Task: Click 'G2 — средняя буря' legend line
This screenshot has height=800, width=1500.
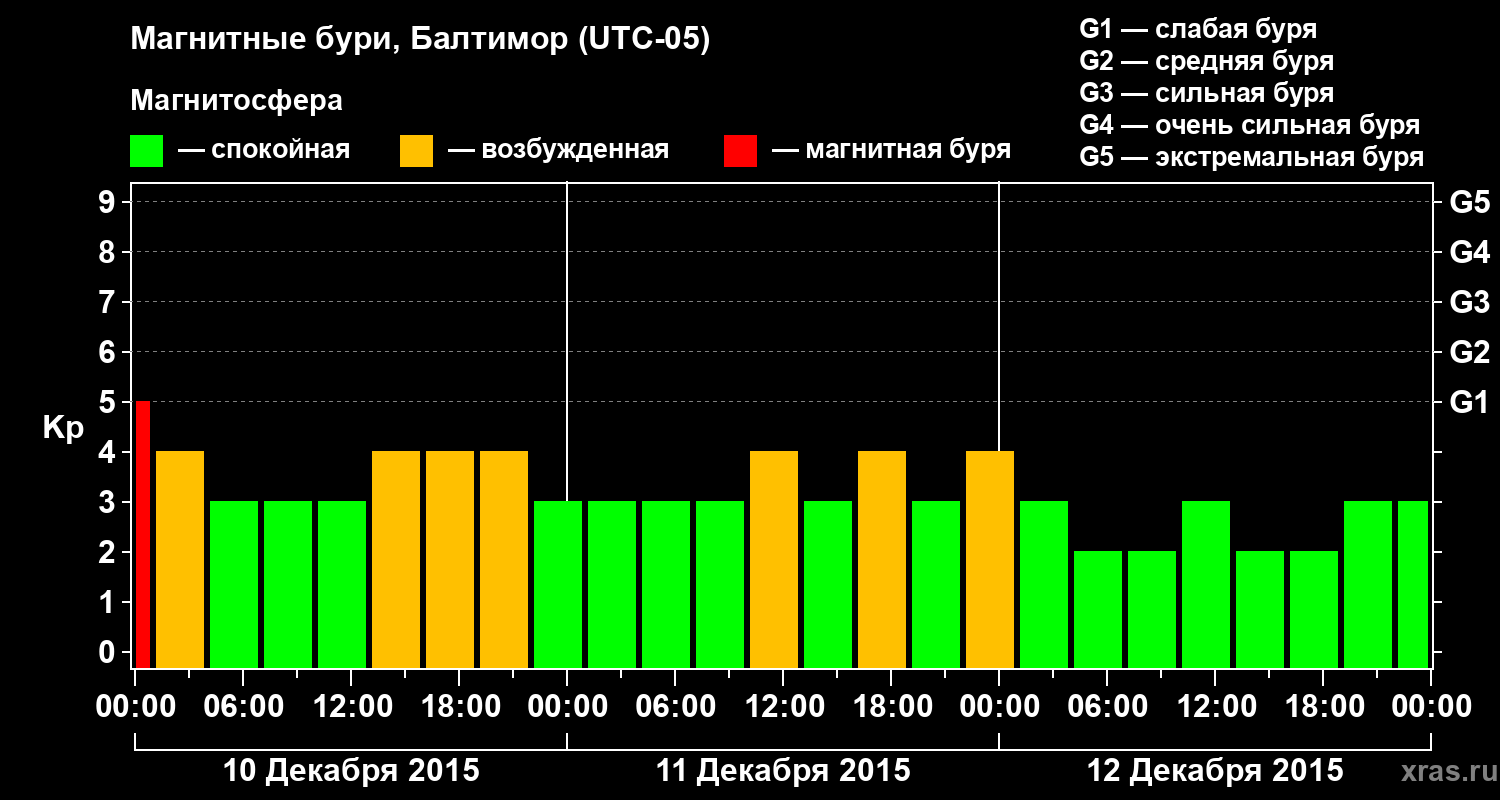Action: pyautogui.click(x=1206, y=61)
